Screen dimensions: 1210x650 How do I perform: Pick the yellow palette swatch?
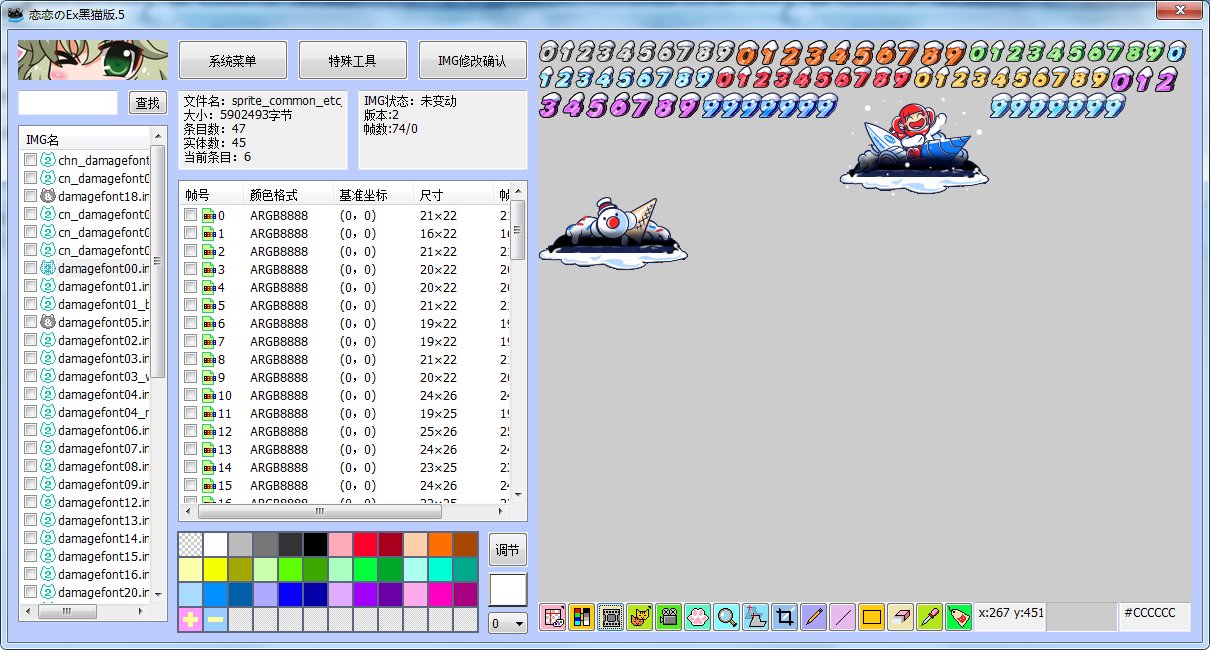pyautogui.click(x=215, y=570)
